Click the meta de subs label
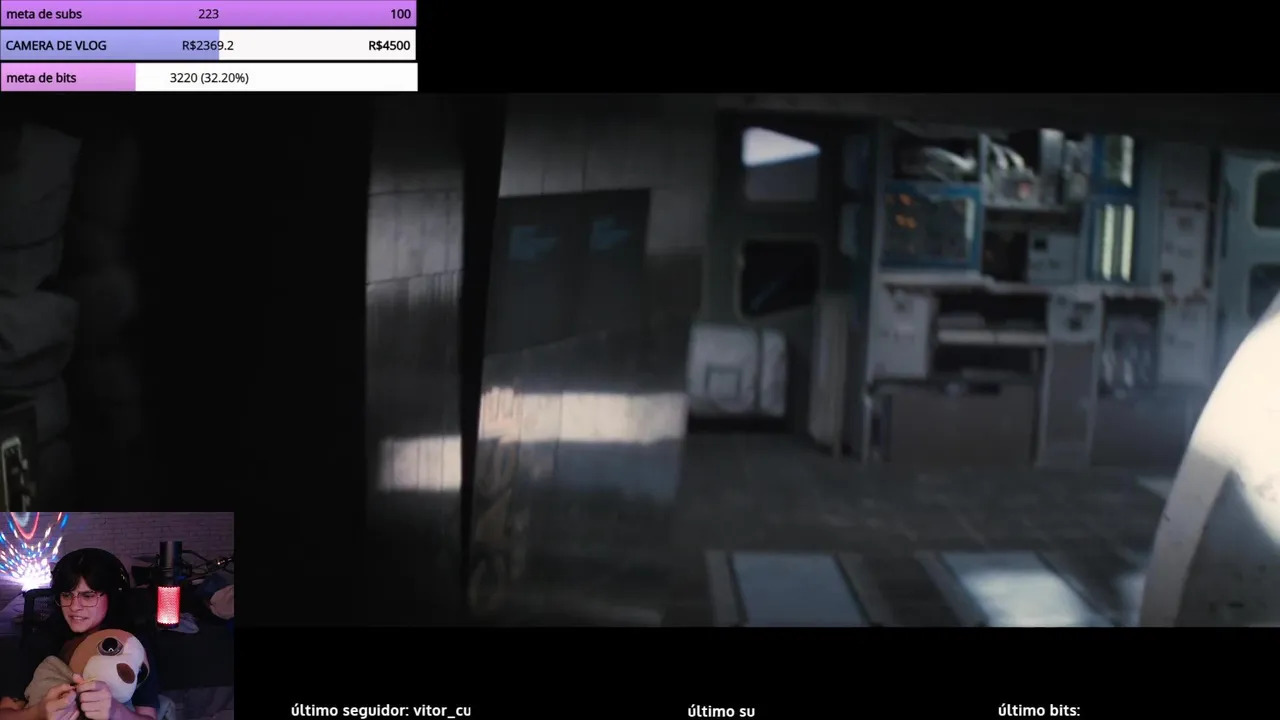Viewport: 1280px width, 720px height. (x=44, y=14)
